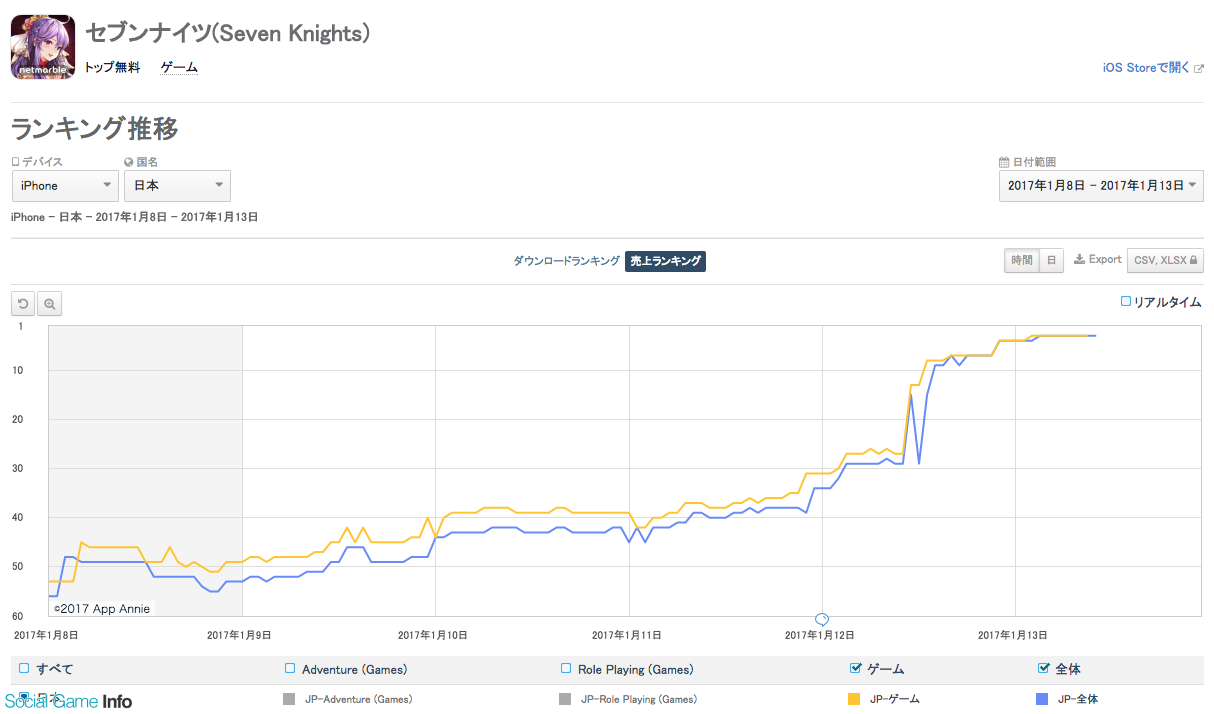This screenshot has height=714, width=1214.
Task: Click the セブンナイツ(Seven Knights) title
Action: 229,33
